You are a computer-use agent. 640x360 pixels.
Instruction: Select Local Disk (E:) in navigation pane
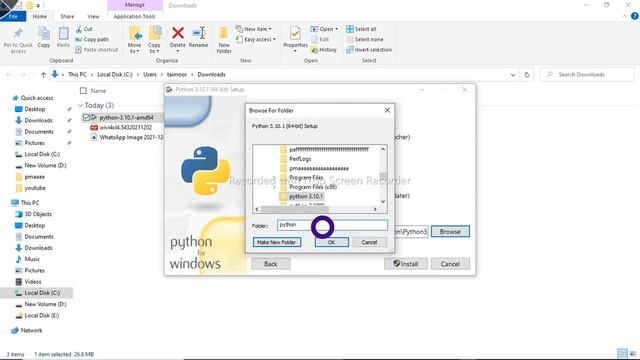pos(37,316)
